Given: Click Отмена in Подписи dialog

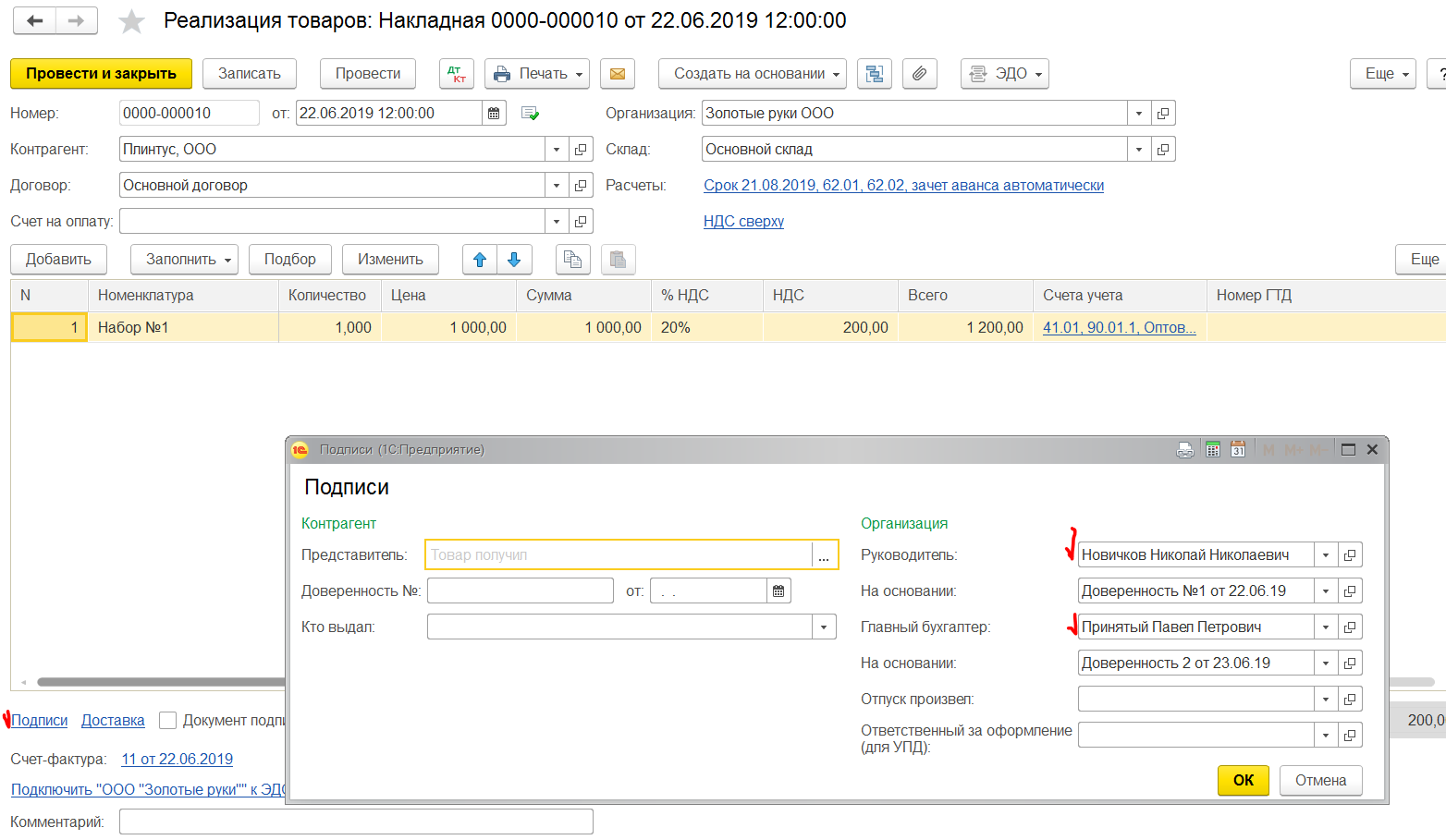Looking at the screenshot, I should pyautogui.click(x=1320, y=780).
